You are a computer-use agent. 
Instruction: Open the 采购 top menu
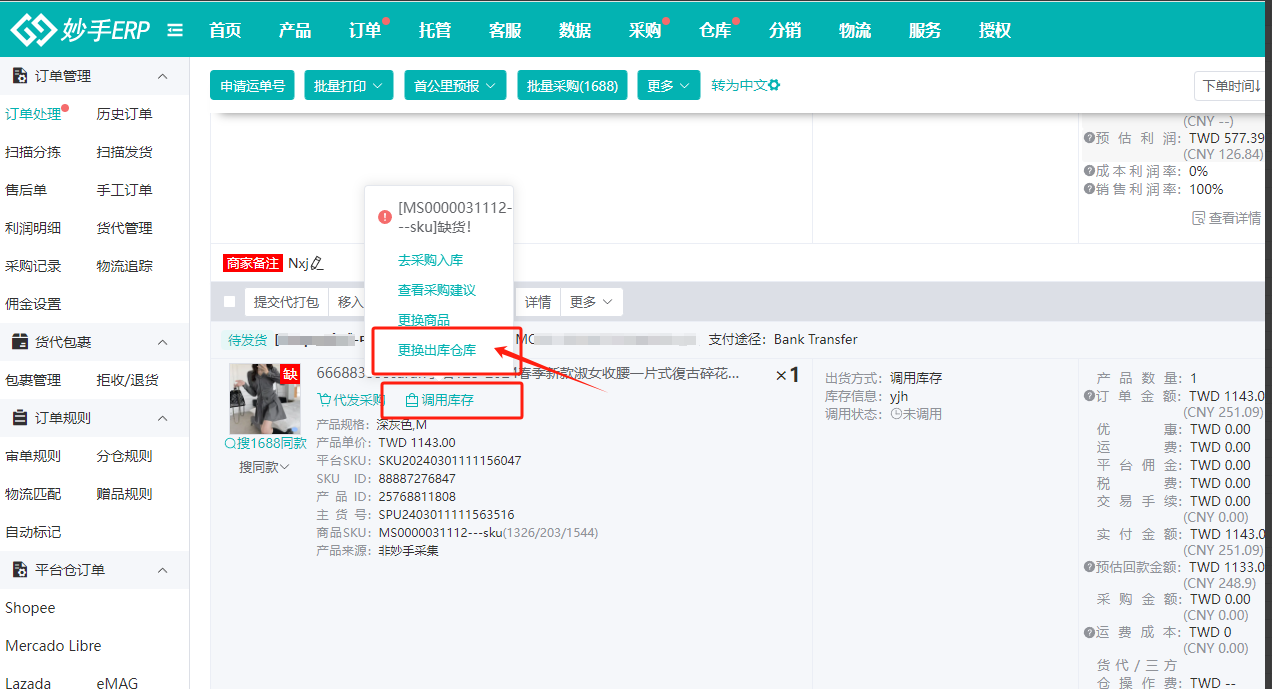[645, 30]
